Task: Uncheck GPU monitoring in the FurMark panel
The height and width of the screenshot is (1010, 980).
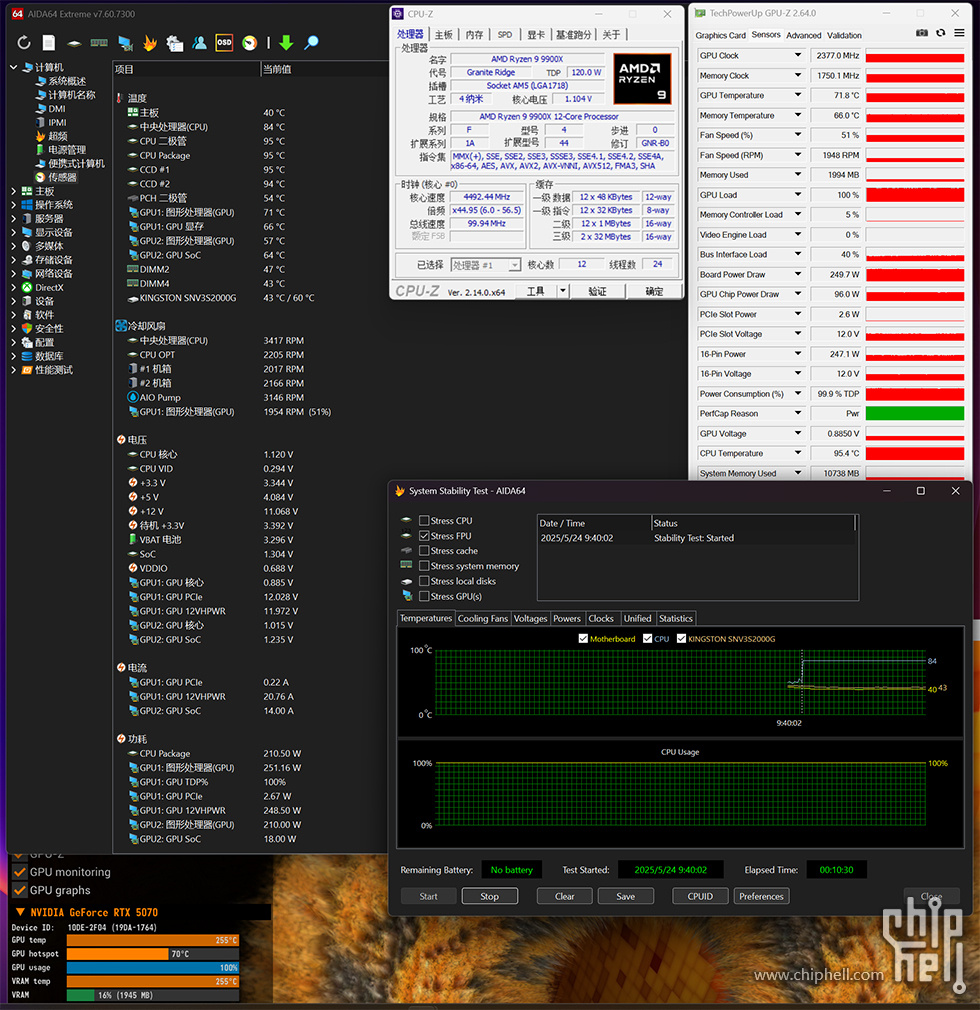Action: click(x=20, y=872)
